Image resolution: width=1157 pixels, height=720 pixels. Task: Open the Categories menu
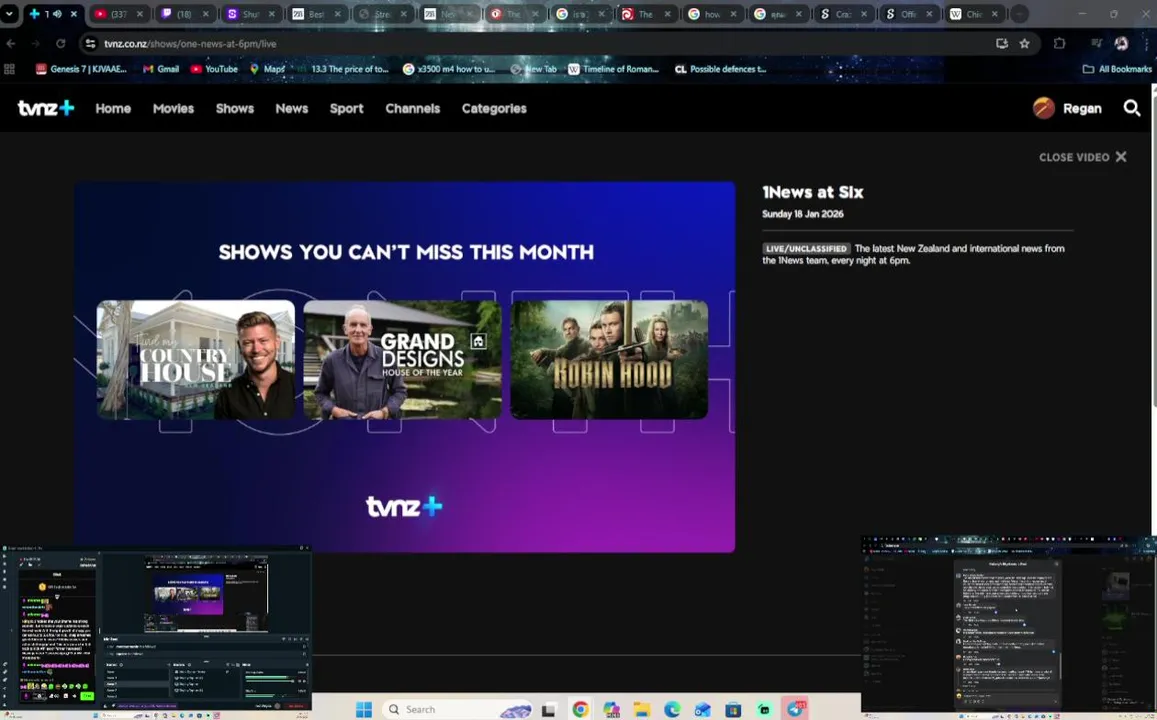(494, 108)
